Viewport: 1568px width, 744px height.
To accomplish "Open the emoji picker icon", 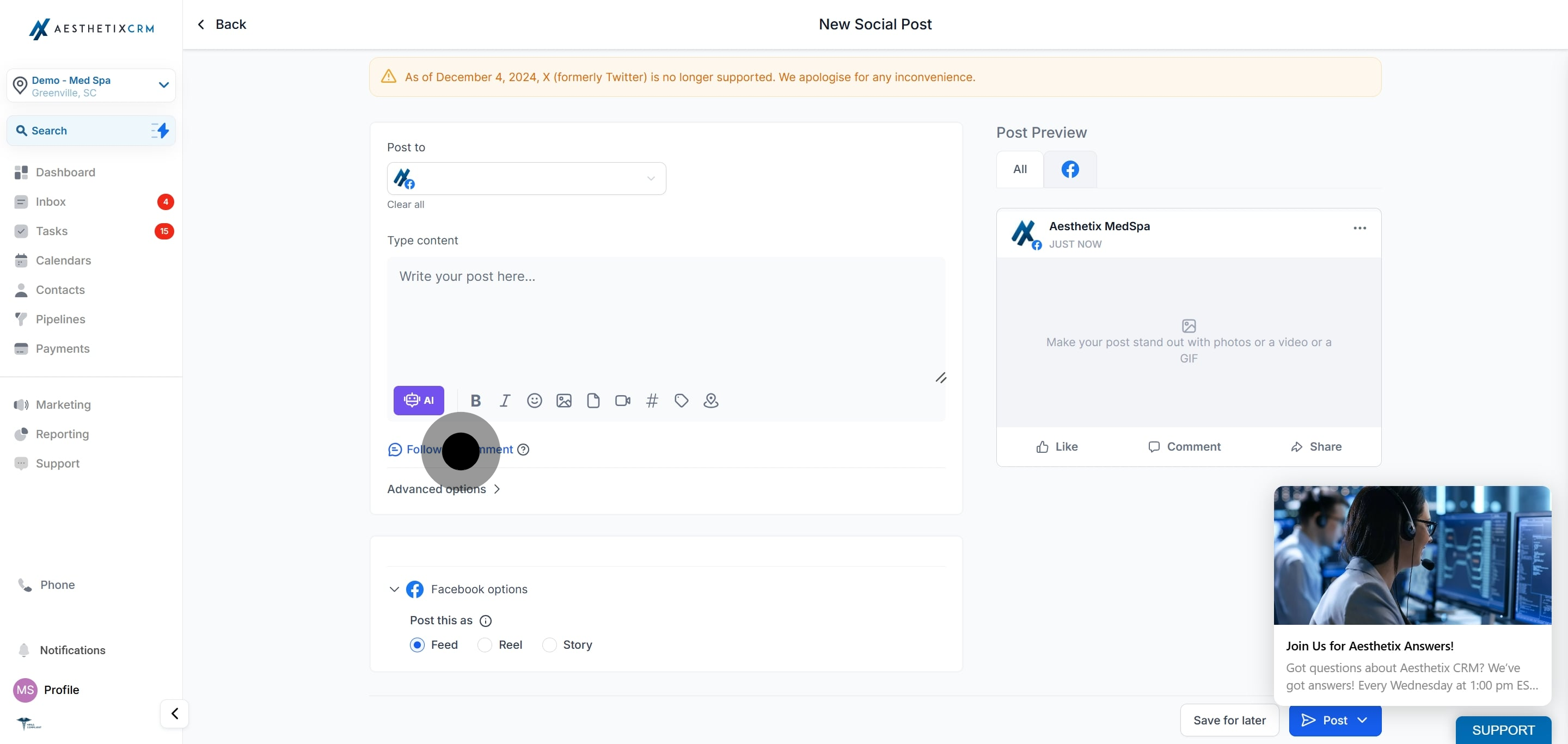I will click(535, 400).
